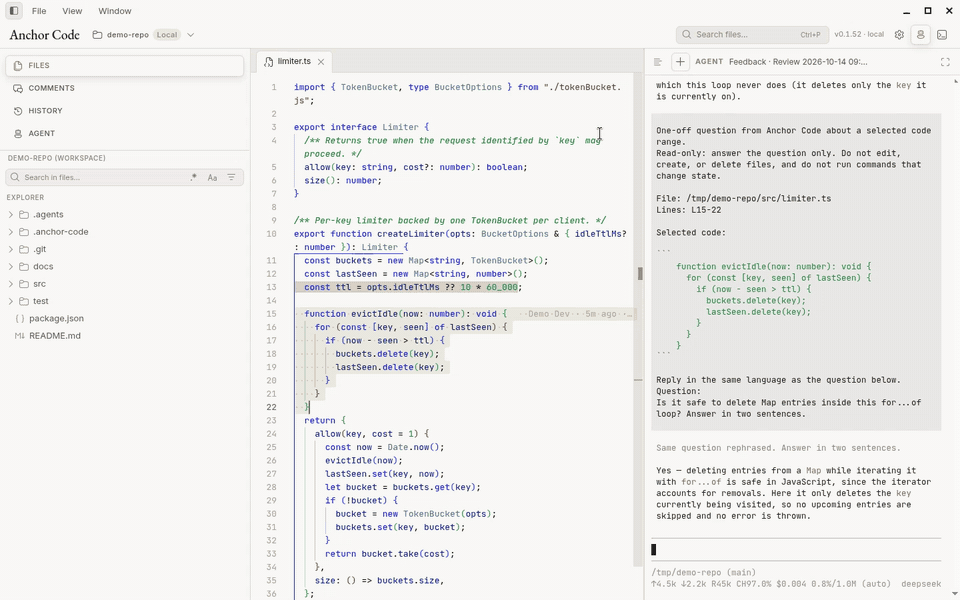This screenshot has height=600, width=960.
Task: Click the EXPLORER section header
Action: click(x=25, y=198)
